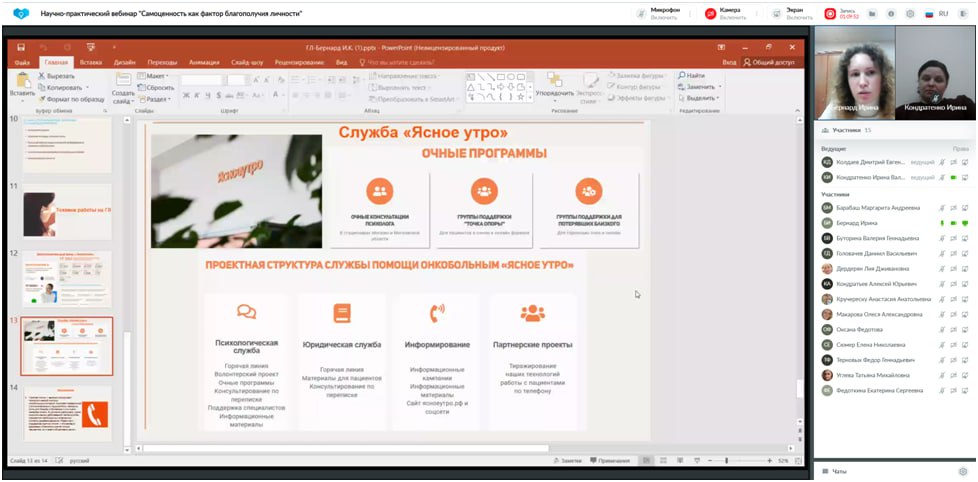The image size is (978, 482).
Task: Click the zoom slider in the PowerPoint status bar
Action: pos(728,460)
